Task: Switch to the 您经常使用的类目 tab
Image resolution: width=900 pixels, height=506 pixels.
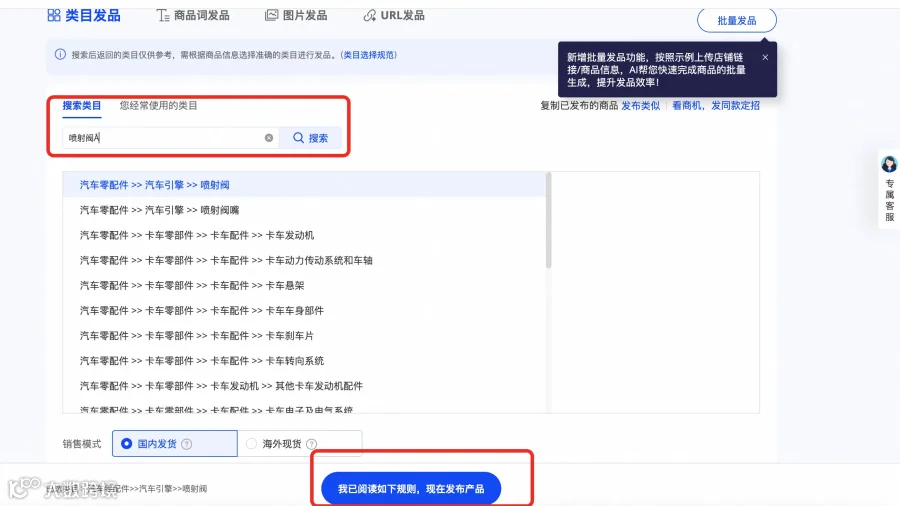Action: pyautogui.click(x=158, y=106)
